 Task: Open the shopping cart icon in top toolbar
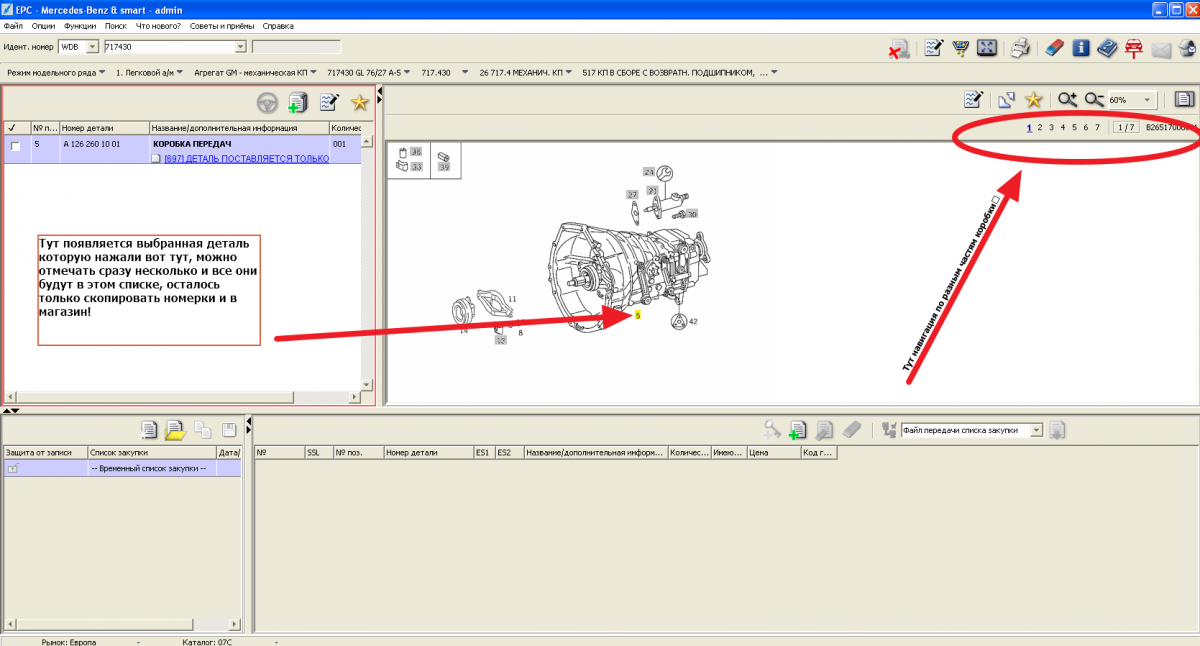[x=960, y=48]
